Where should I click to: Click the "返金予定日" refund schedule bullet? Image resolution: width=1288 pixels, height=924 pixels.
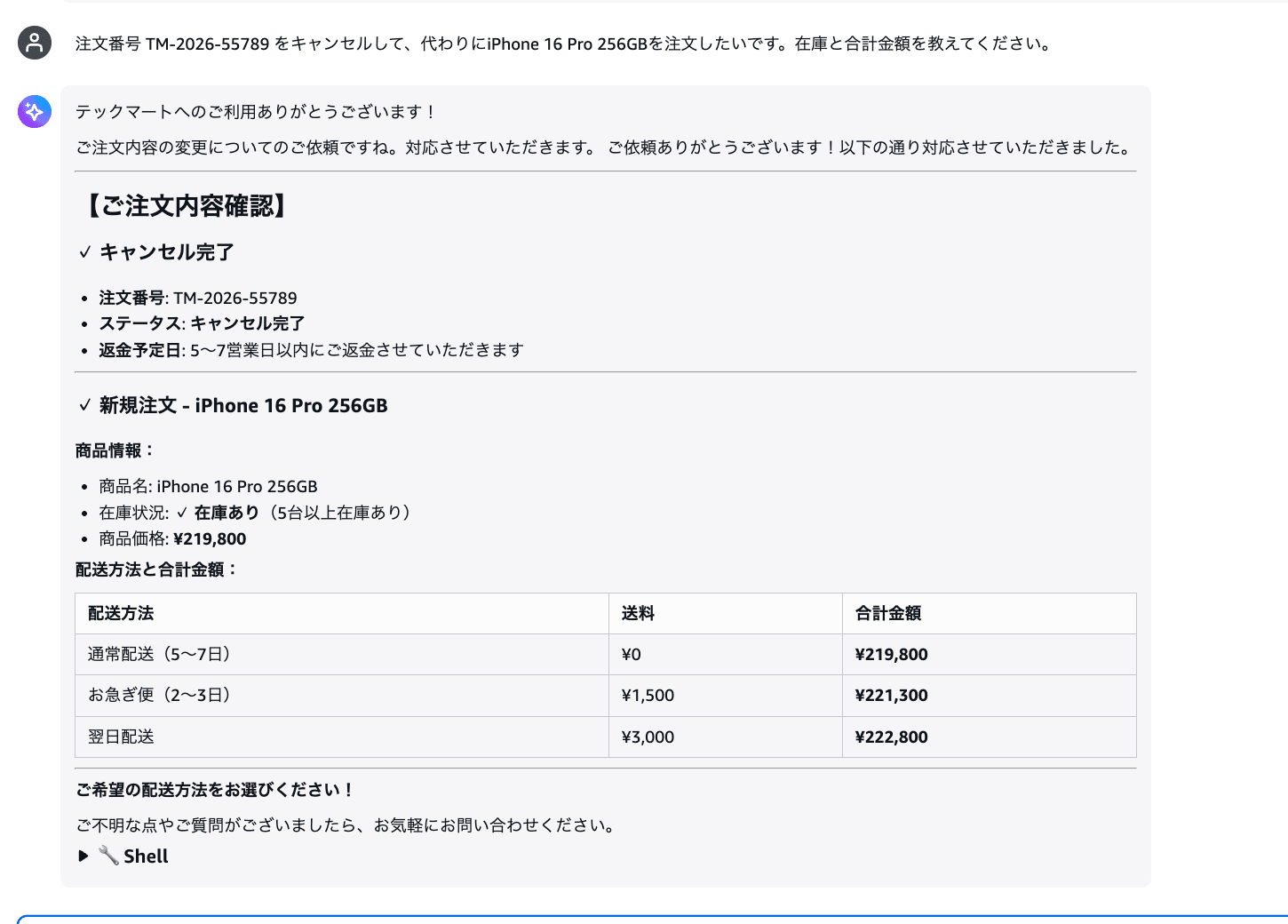pos(311,350)
